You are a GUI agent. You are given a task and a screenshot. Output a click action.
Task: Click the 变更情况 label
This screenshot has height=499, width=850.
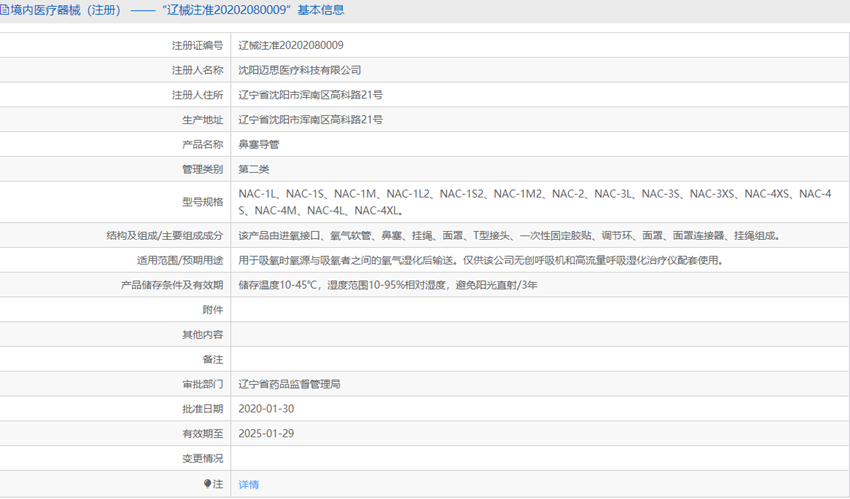202,459
